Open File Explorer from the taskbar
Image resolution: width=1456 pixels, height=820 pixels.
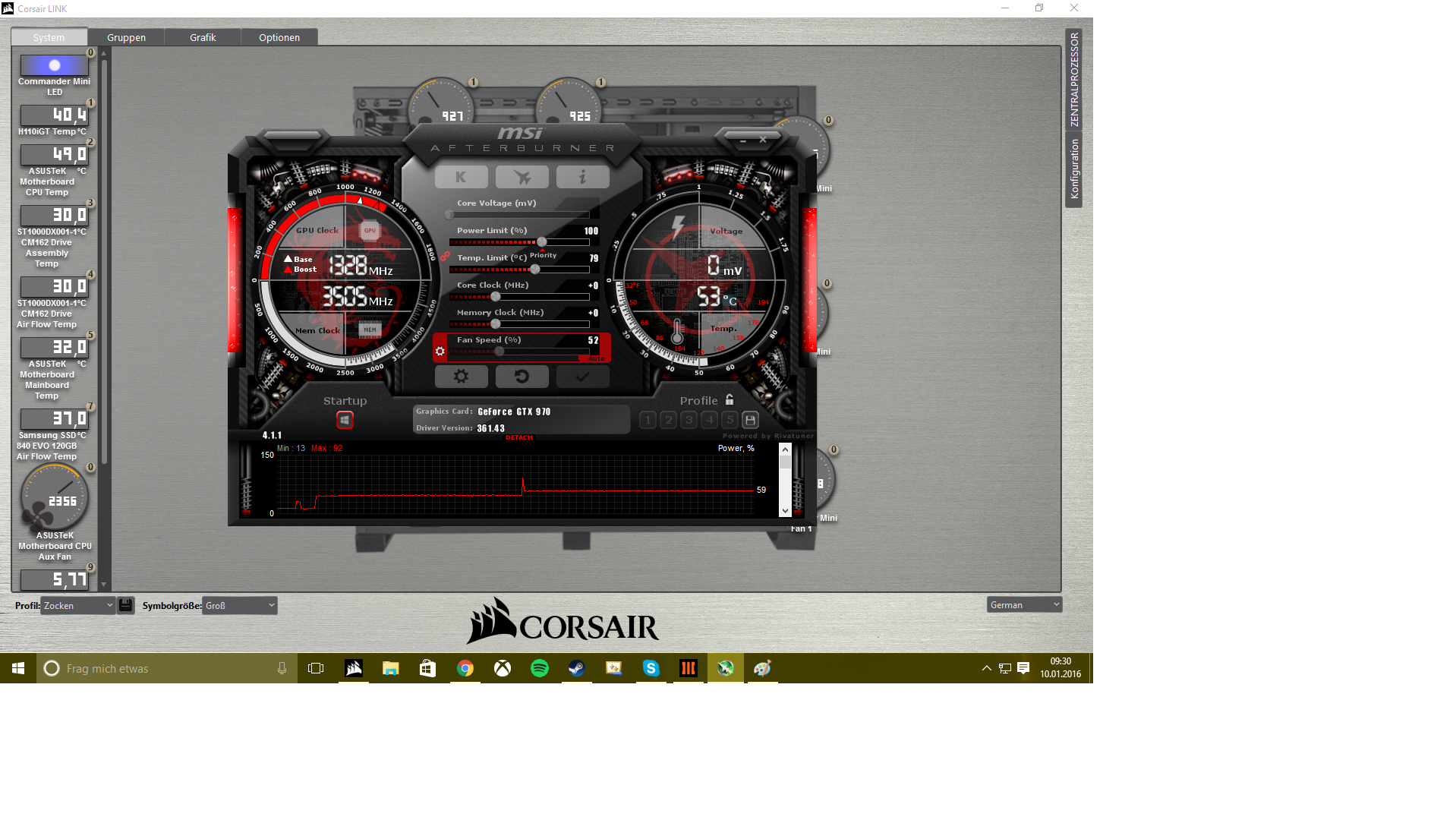[391, 668]
